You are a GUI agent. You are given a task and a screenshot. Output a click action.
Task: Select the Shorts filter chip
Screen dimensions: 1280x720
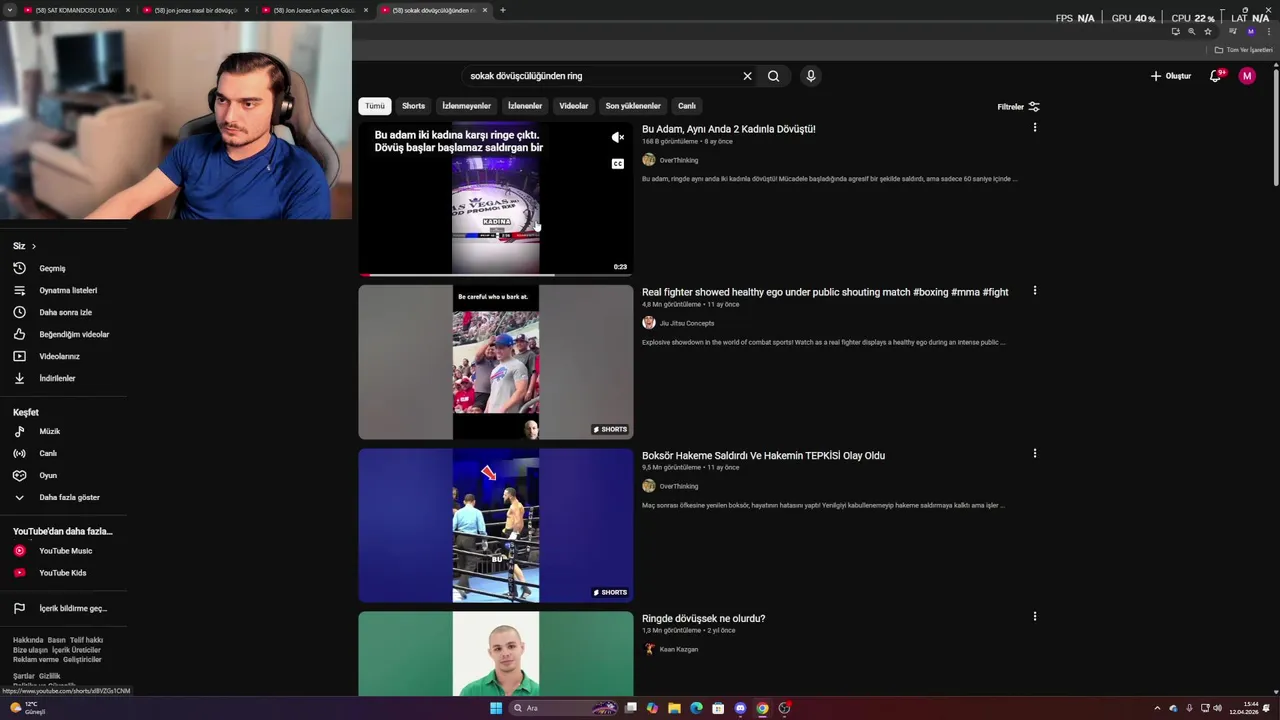coord(413,106)
